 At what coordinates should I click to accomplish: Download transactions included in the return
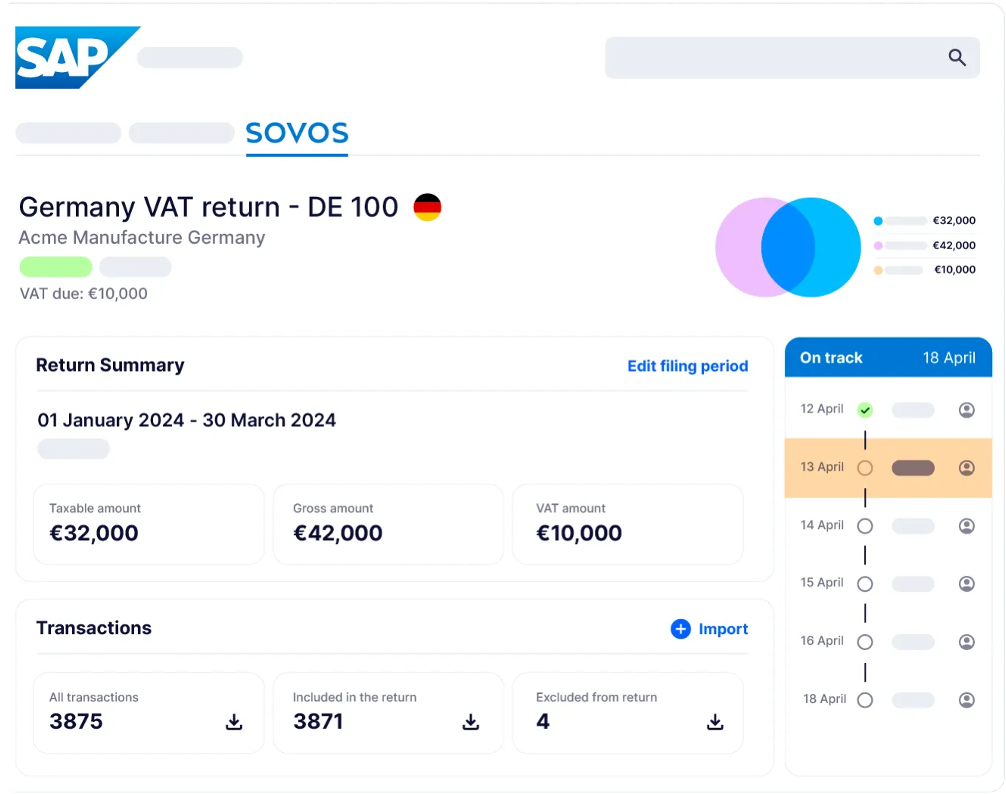coord(471,722)
